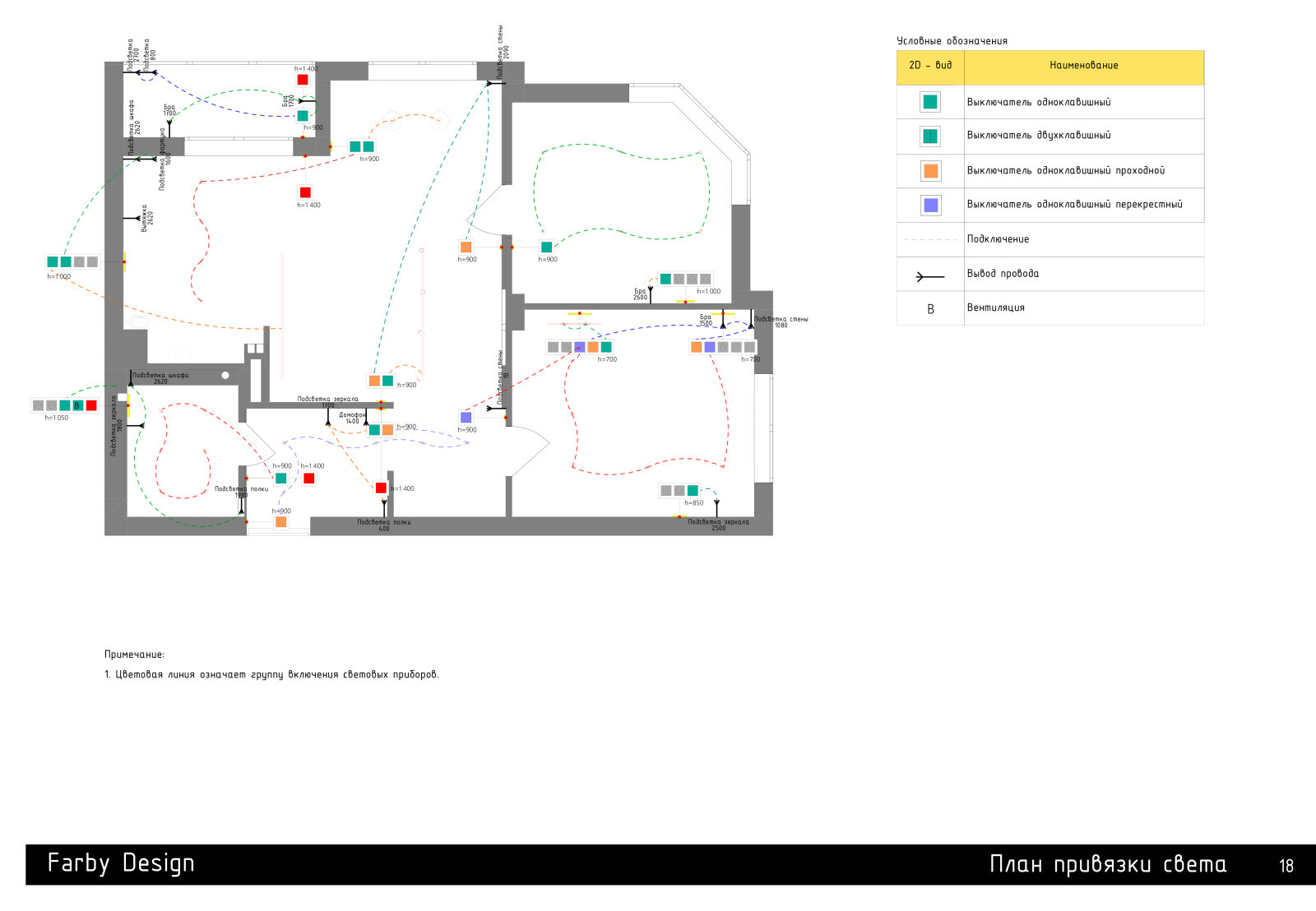Select the '2D – вид' legend header

[x=930, y=66]
